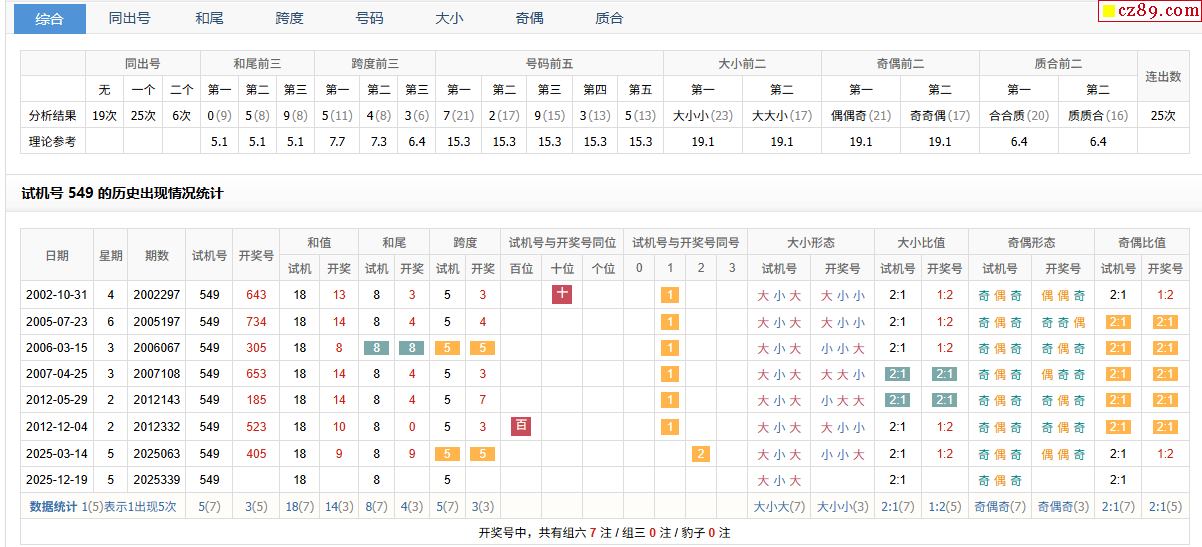Click the 数据统计 link in the bottom row
This screenshot has height=547, width=1202.
coord(53,506)
